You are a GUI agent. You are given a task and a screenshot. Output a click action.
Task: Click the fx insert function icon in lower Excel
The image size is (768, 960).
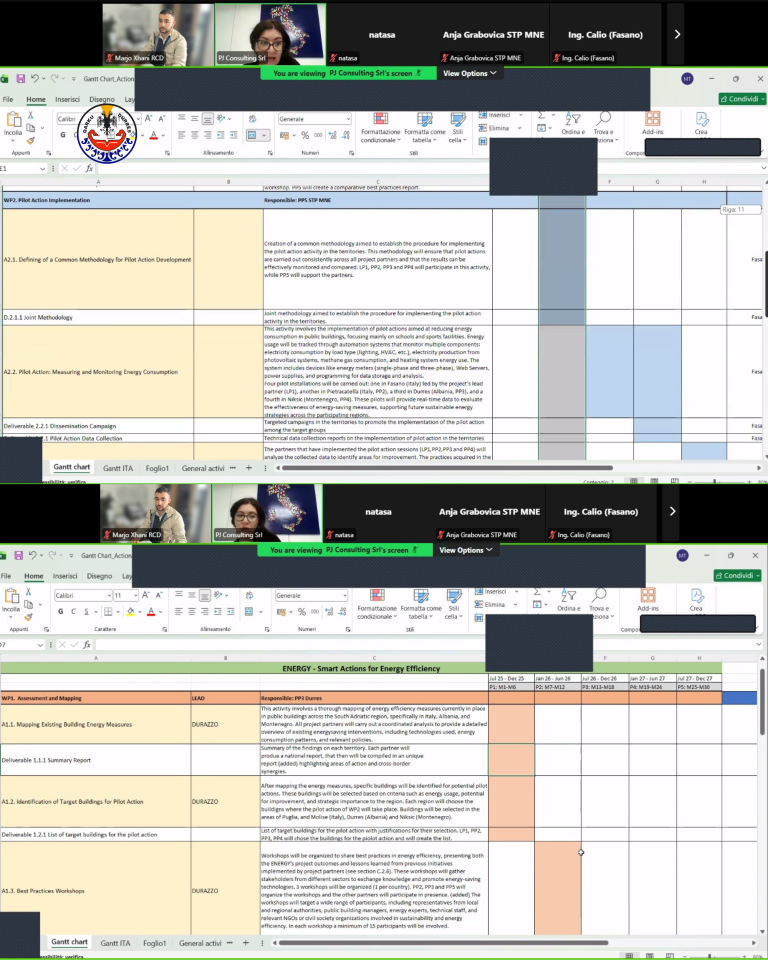(x=87, y=644)
